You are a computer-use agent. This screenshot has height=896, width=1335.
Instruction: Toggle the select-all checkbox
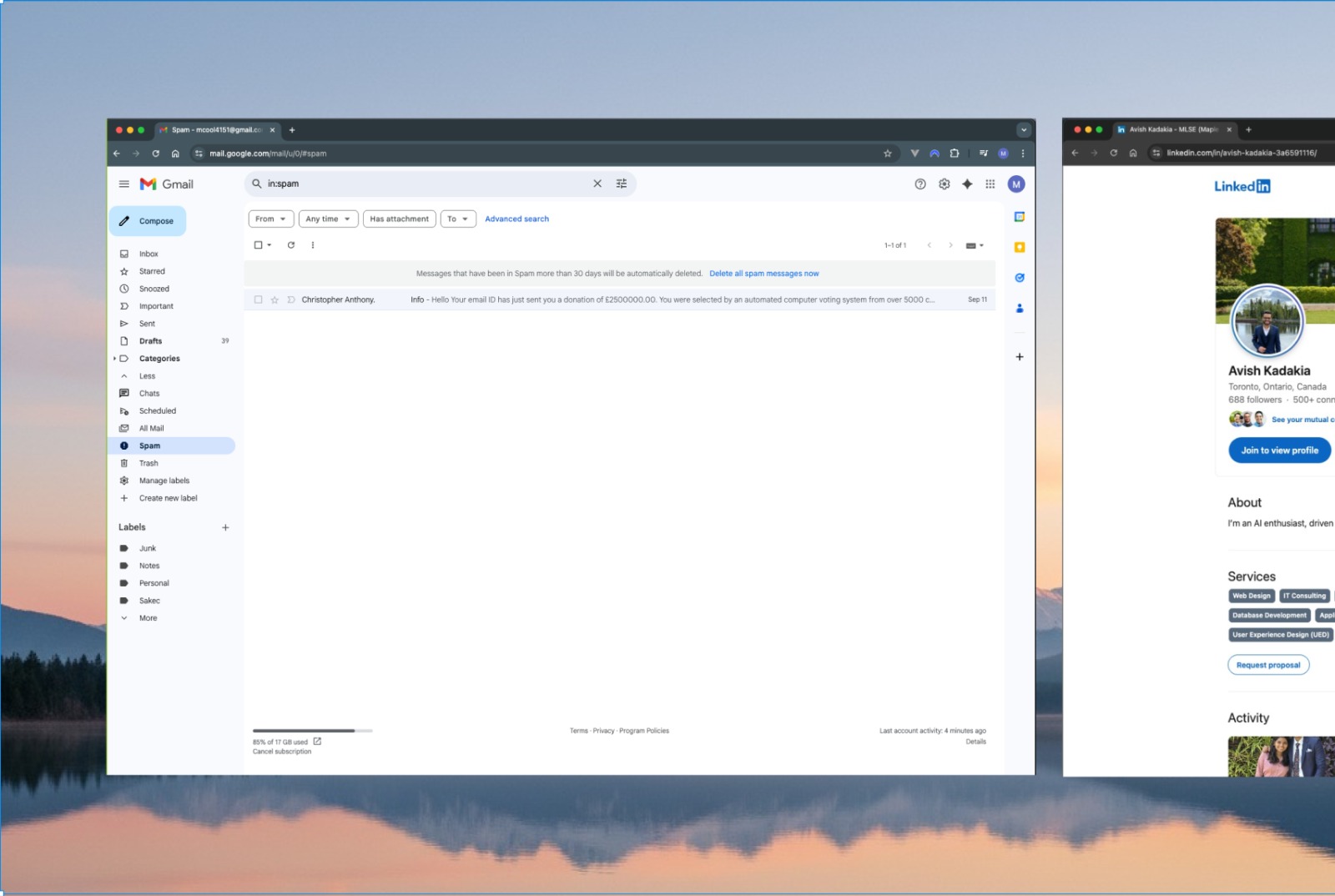pyautogui.click(x=258, y=245)
